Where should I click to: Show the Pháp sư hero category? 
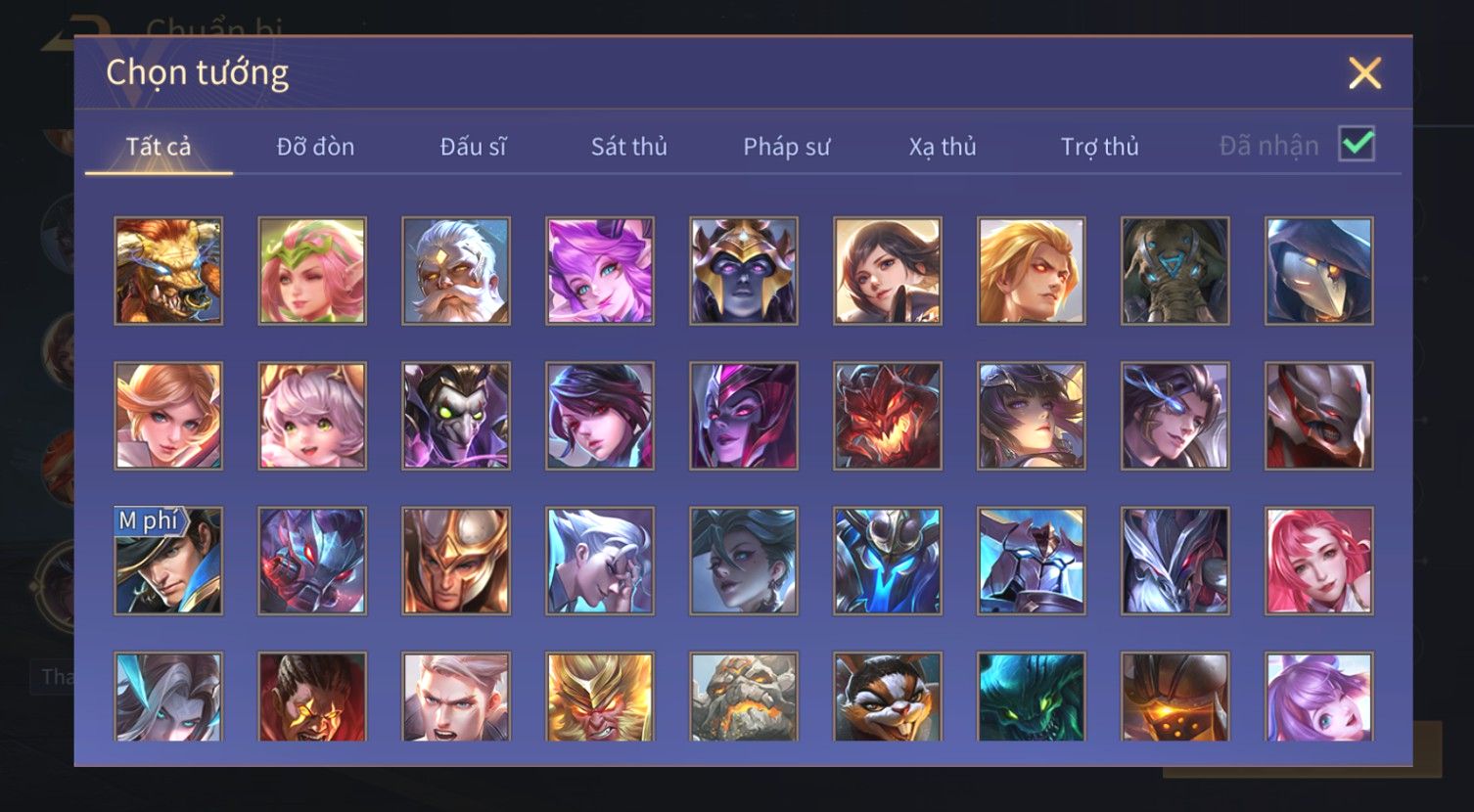click(786, 147)
